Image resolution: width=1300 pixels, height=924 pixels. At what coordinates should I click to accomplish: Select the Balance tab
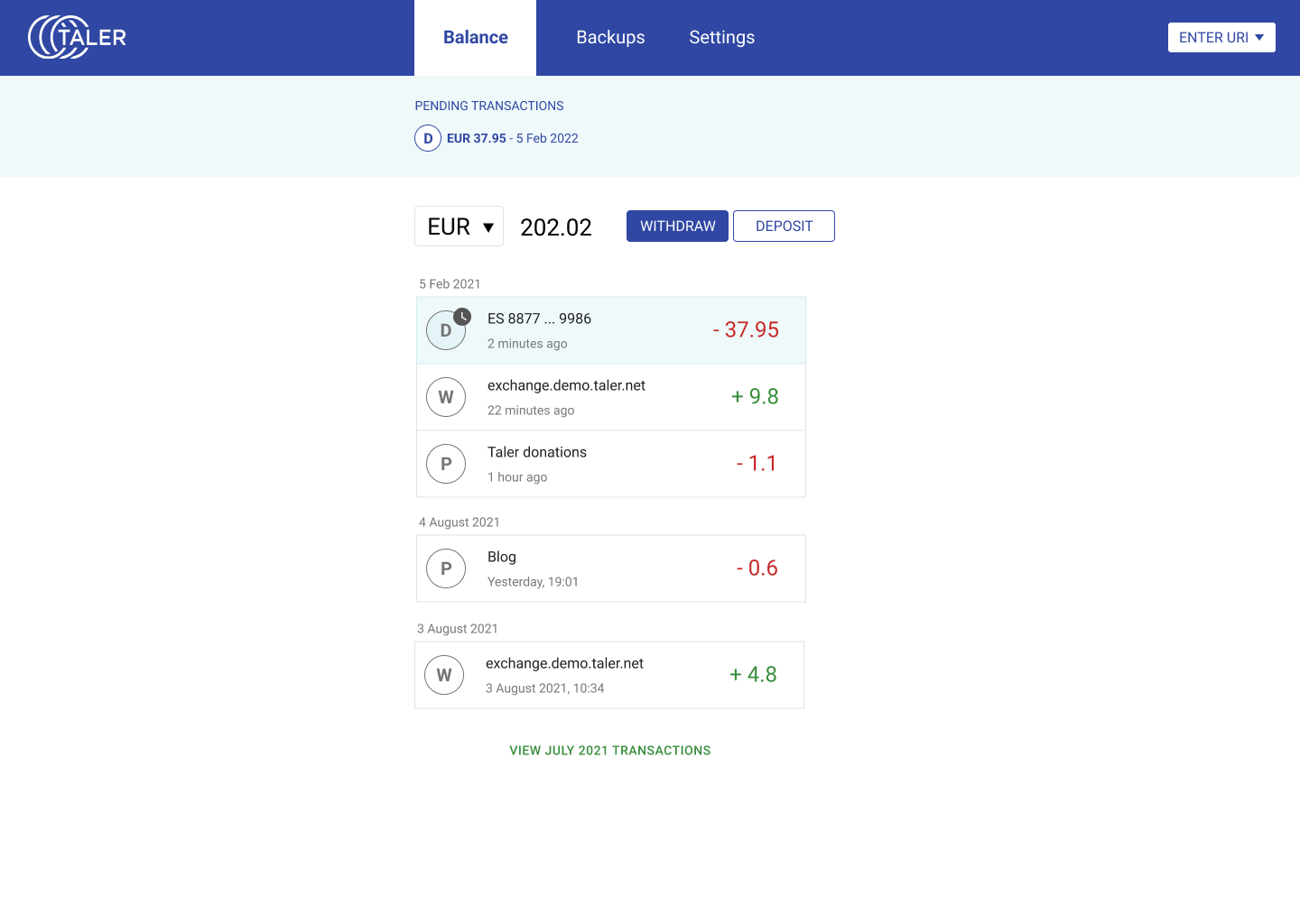(x=475, y=38)
